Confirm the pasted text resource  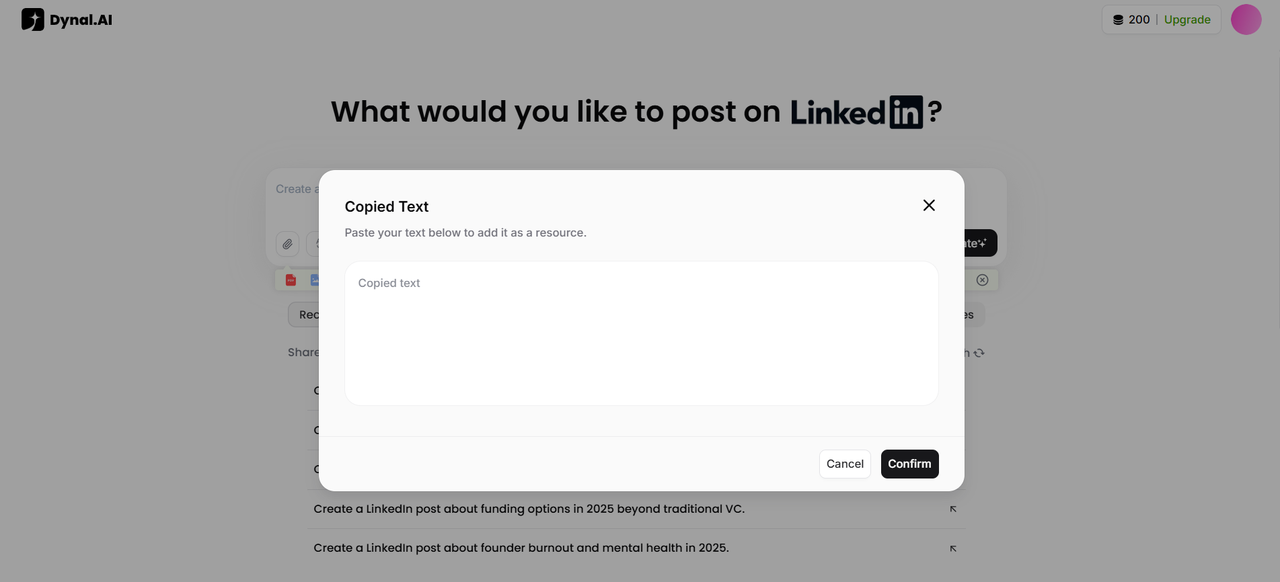pyautogui.click(x=910, y=464)
